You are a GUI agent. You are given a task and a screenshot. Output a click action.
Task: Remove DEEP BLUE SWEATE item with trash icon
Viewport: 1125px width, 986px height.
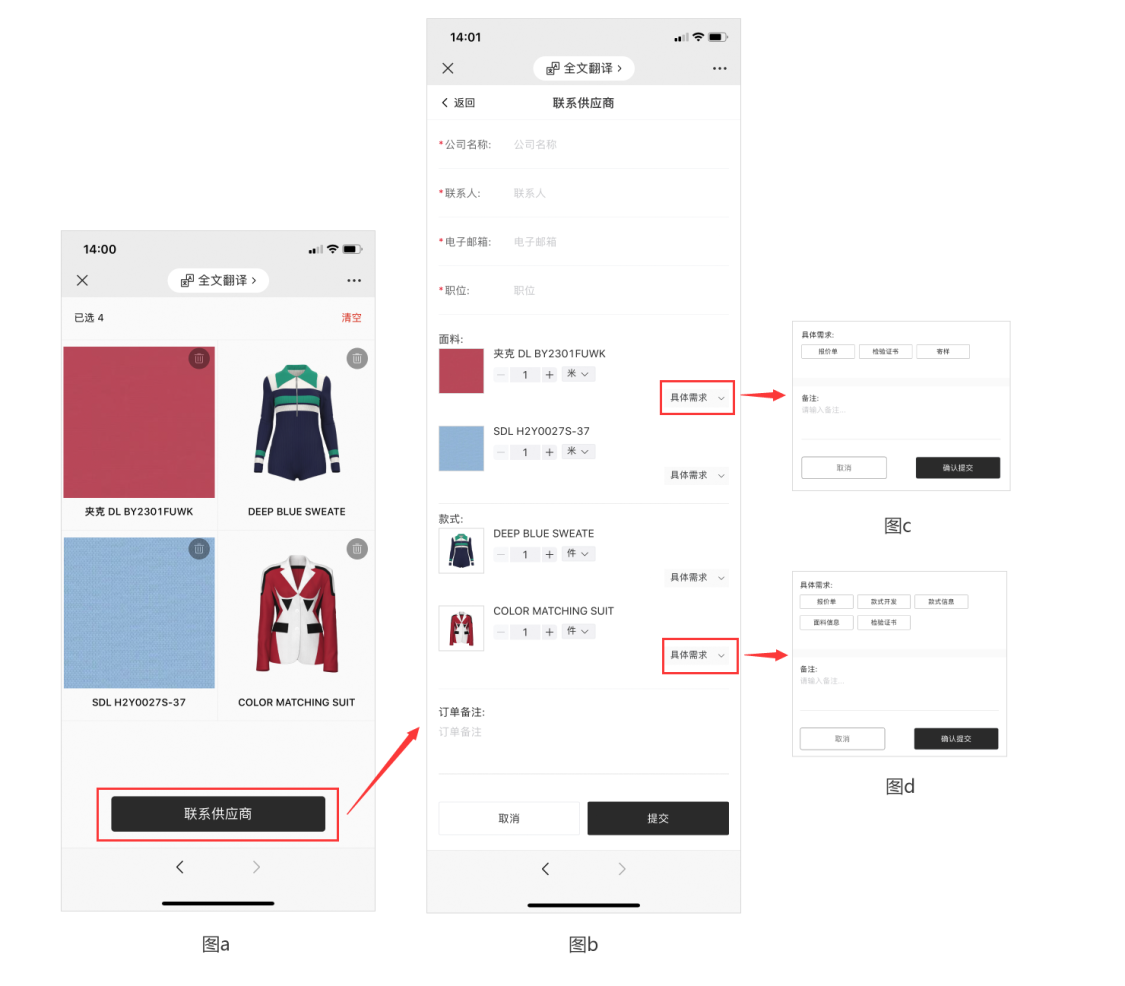(x=357, y=358)
